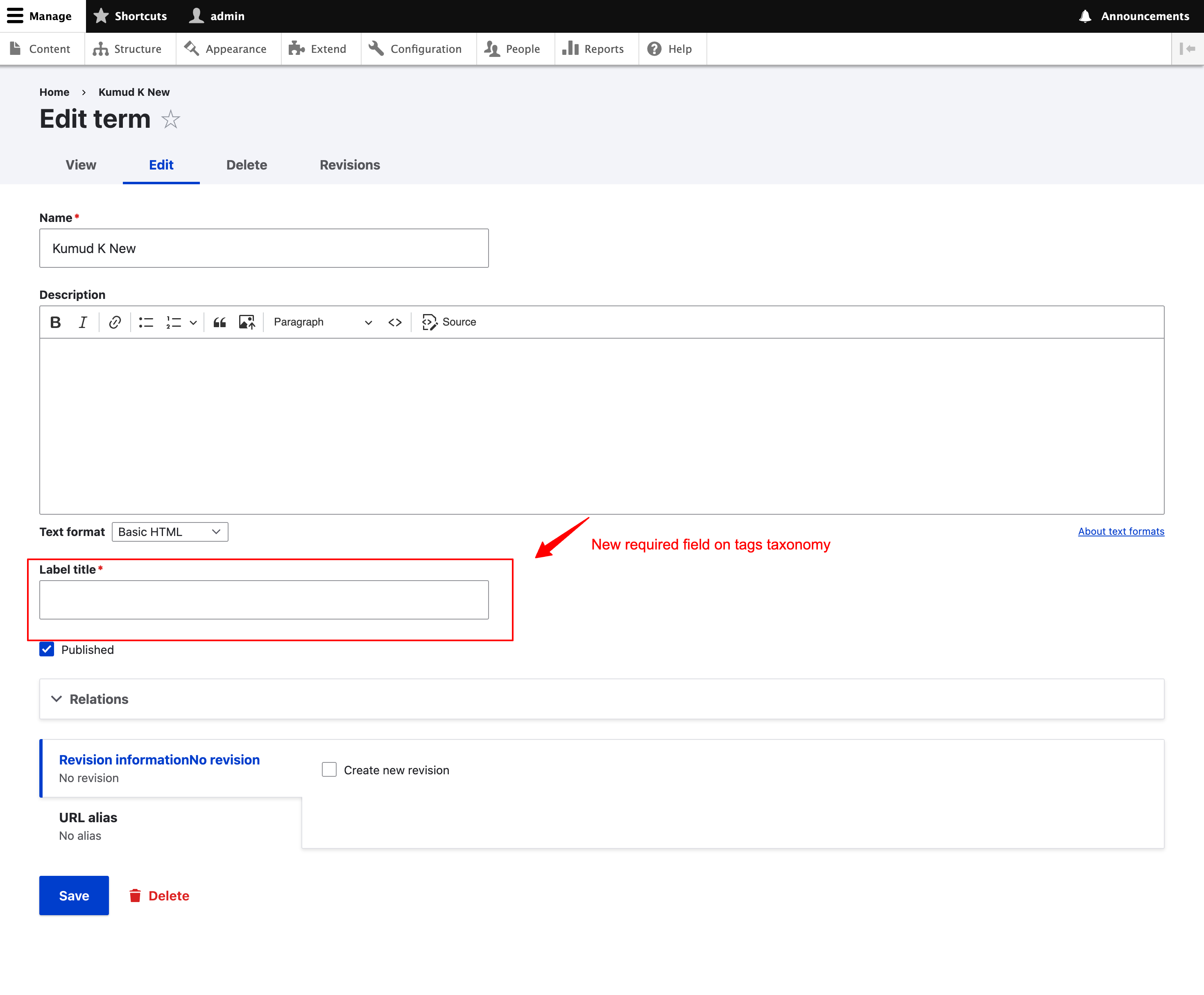Toggle Bold formatting in editor toolbar
This screenshot has height=995, width=1204.
56,322
